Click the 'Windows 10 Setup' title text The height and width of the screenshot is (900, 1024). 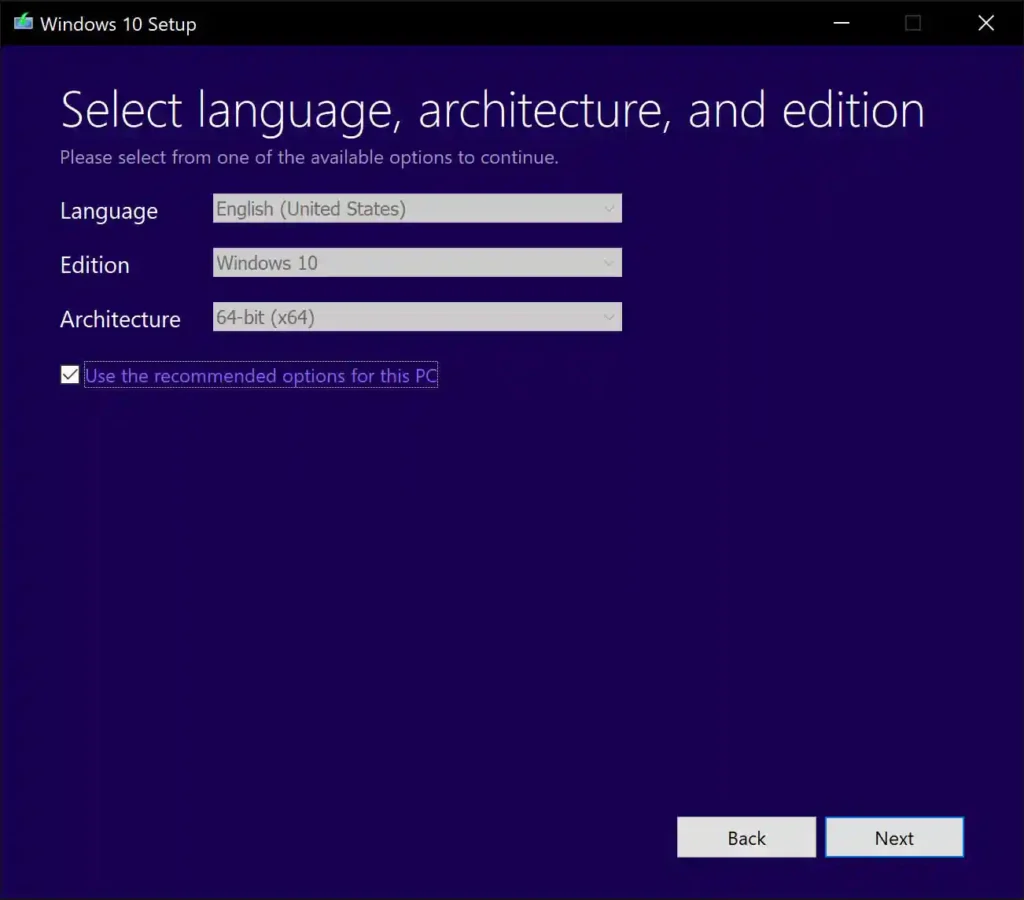[118, 24]
